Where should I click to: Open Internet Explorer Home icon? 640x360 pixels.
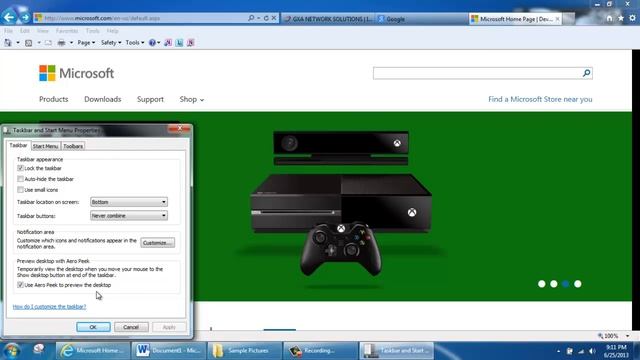(x=609, y=18)
